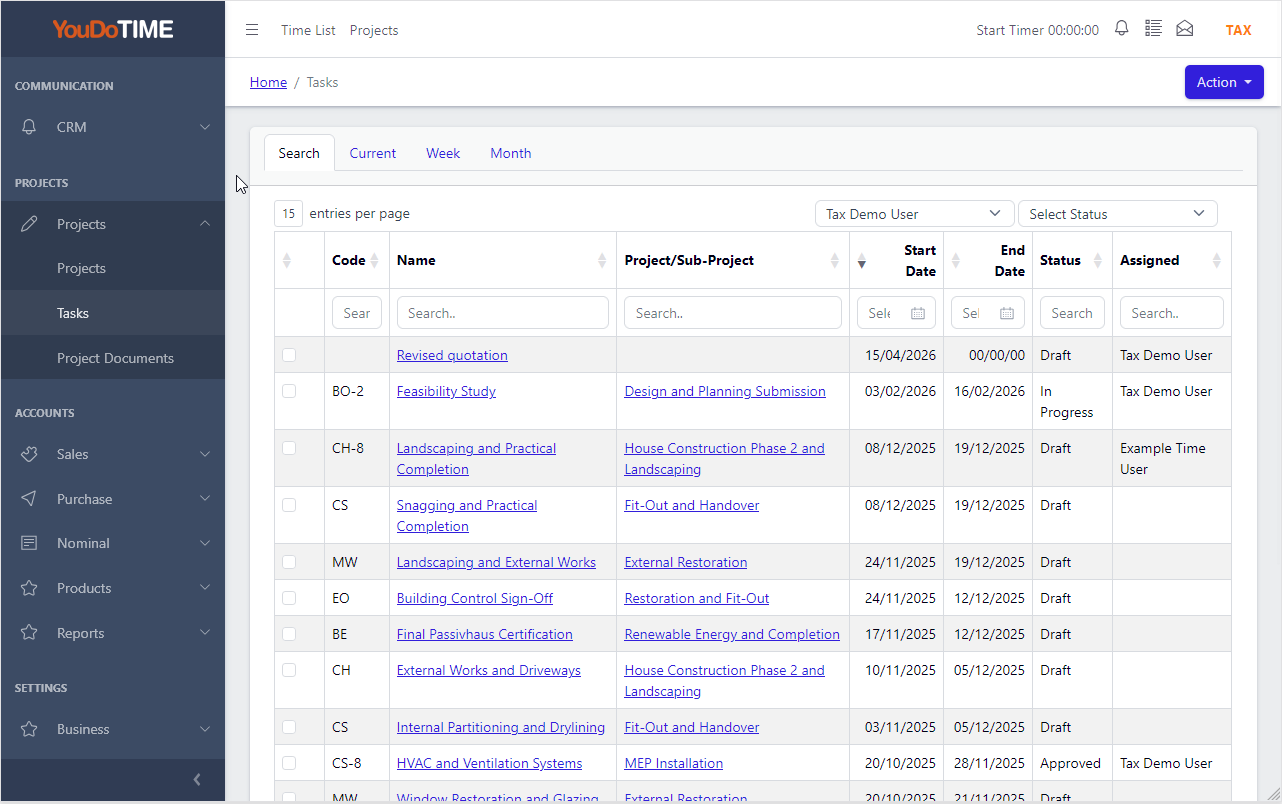
Task: Tick checkbox for Building Control Sign-Off row
Action: click(x=289, y=598)
